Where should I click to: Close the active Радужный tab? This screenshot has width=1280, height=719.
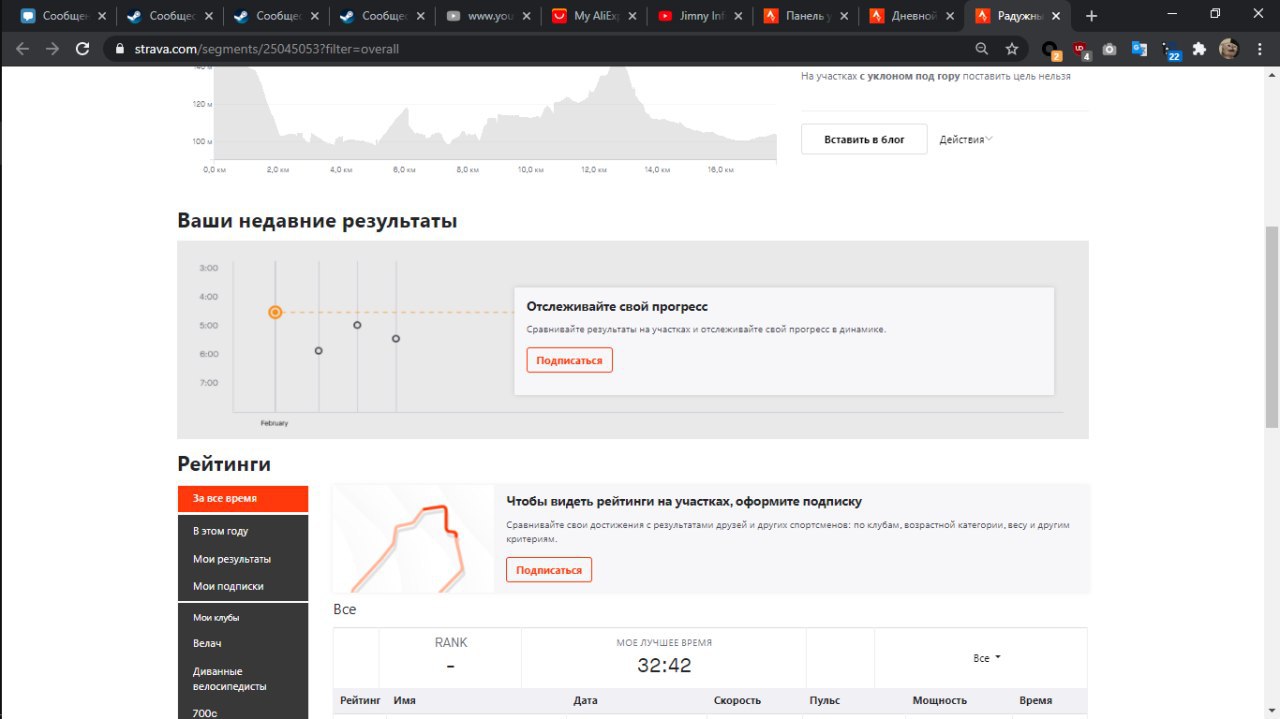click(x=1057, y=16)
